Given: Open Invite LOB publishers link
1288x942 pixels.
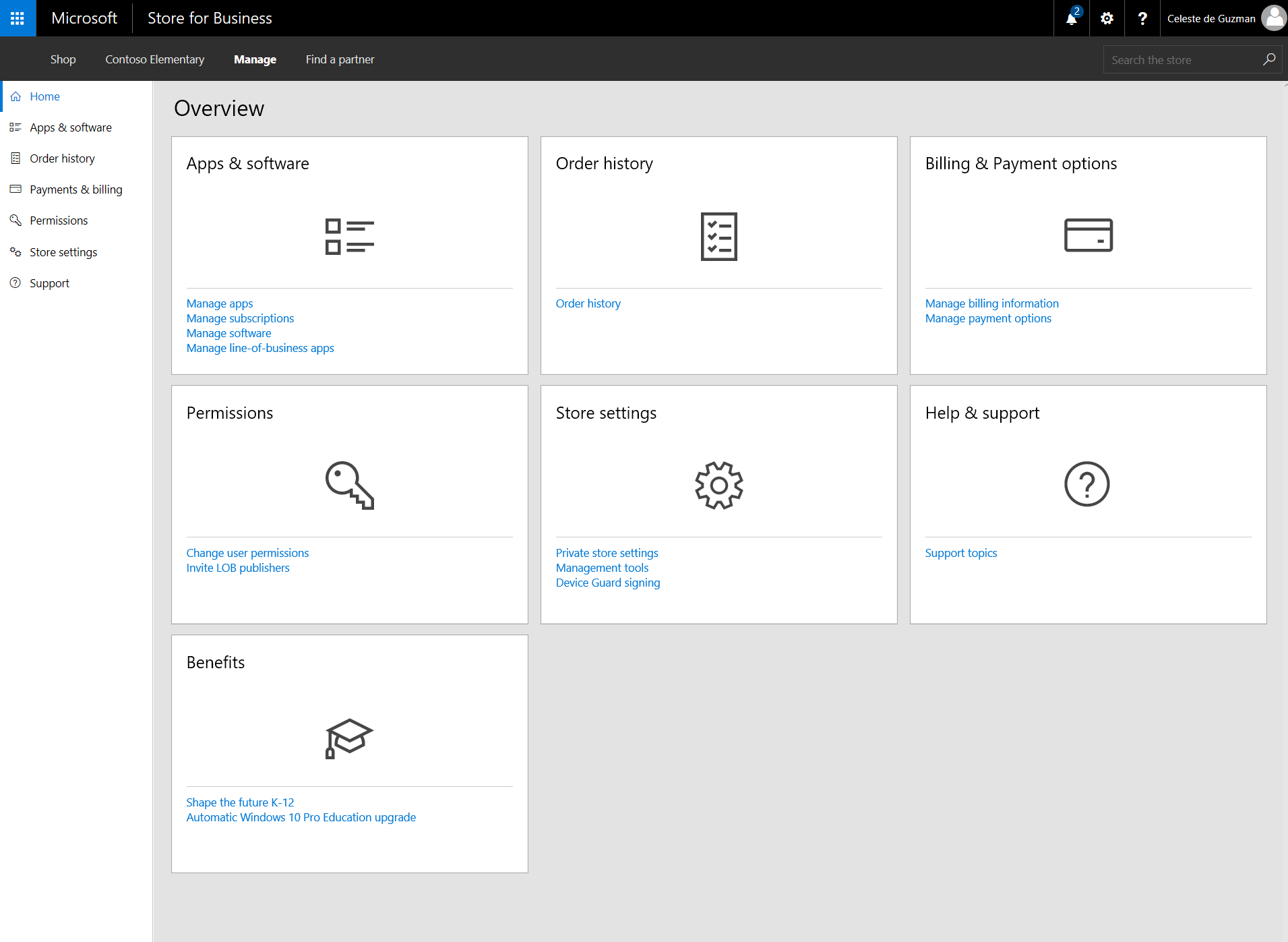Looking at the screenshot, I should (x=238, y=568).
